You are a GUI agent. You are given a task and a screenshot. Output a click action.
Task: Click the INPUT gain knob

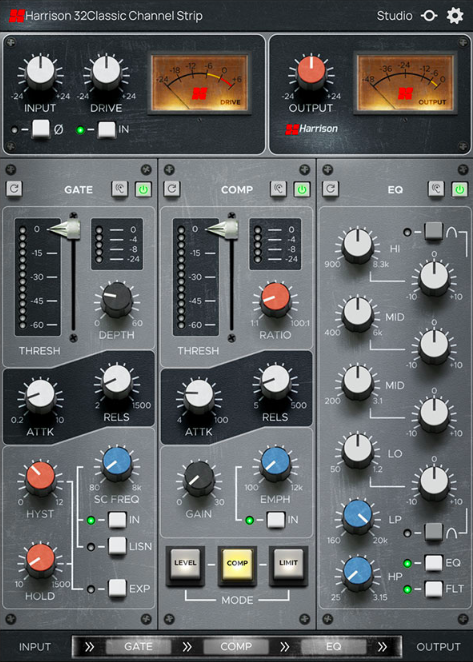coord(41,72)
